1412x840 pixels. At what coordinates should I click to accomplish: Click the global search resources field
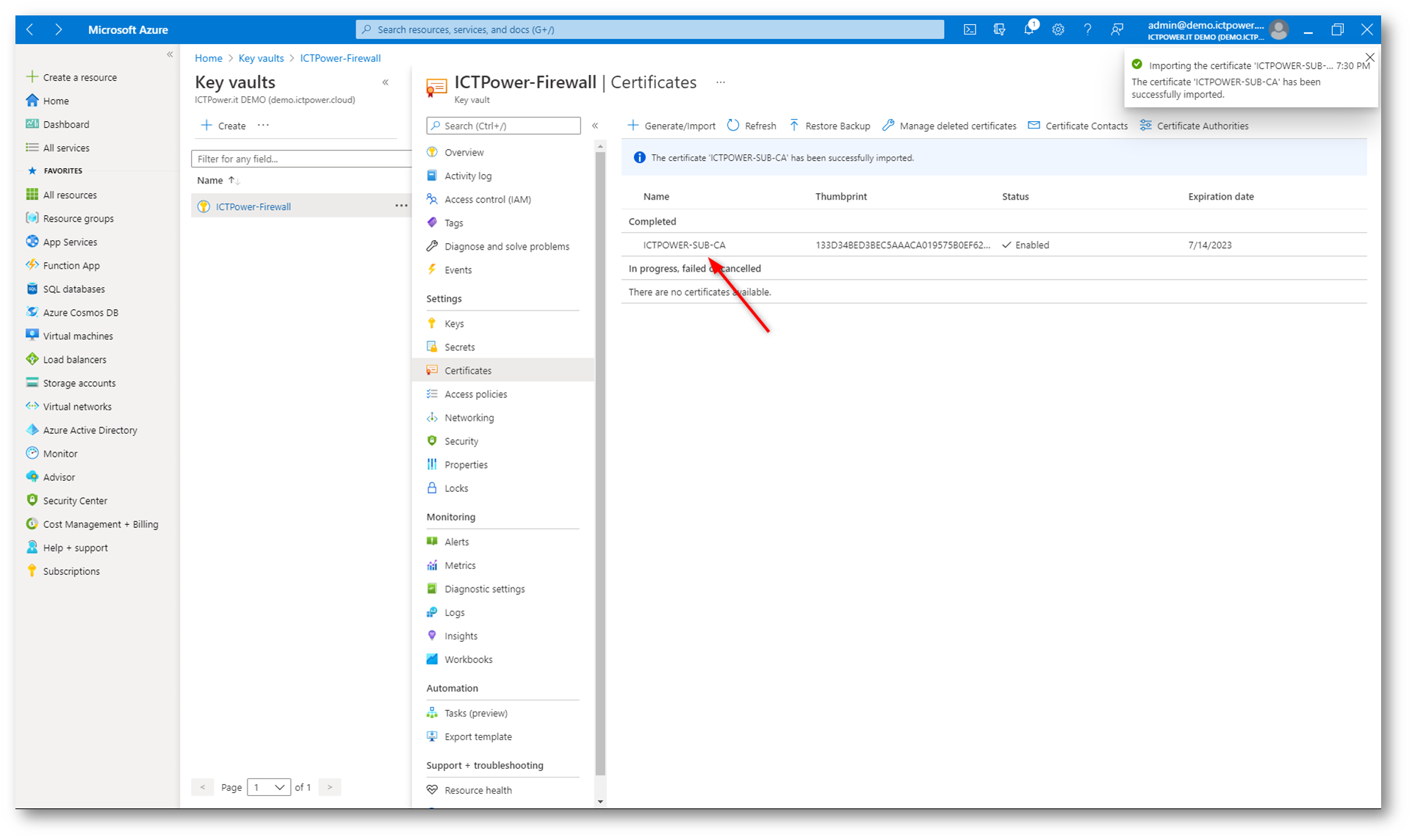pos(650,29)
